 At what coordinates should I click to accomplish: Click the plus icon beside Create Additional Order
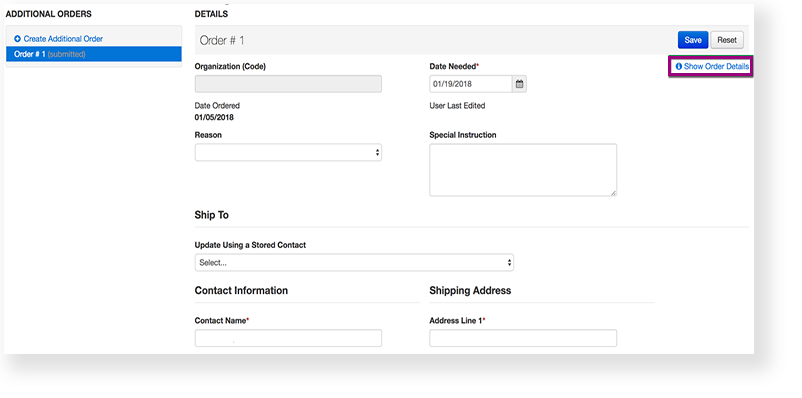pyautogui.click(x=17, y=39)
